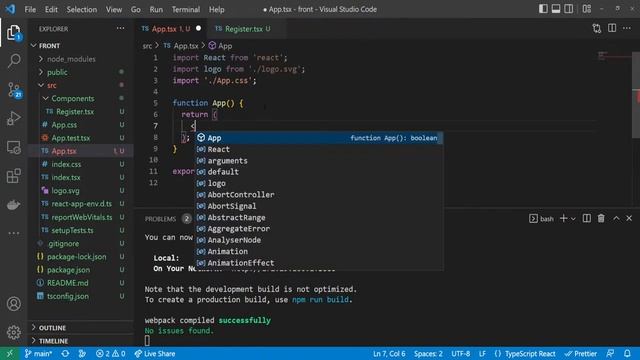
Task: Show additional activity bar views ellipsis
Action: click(x=13, y=233)
